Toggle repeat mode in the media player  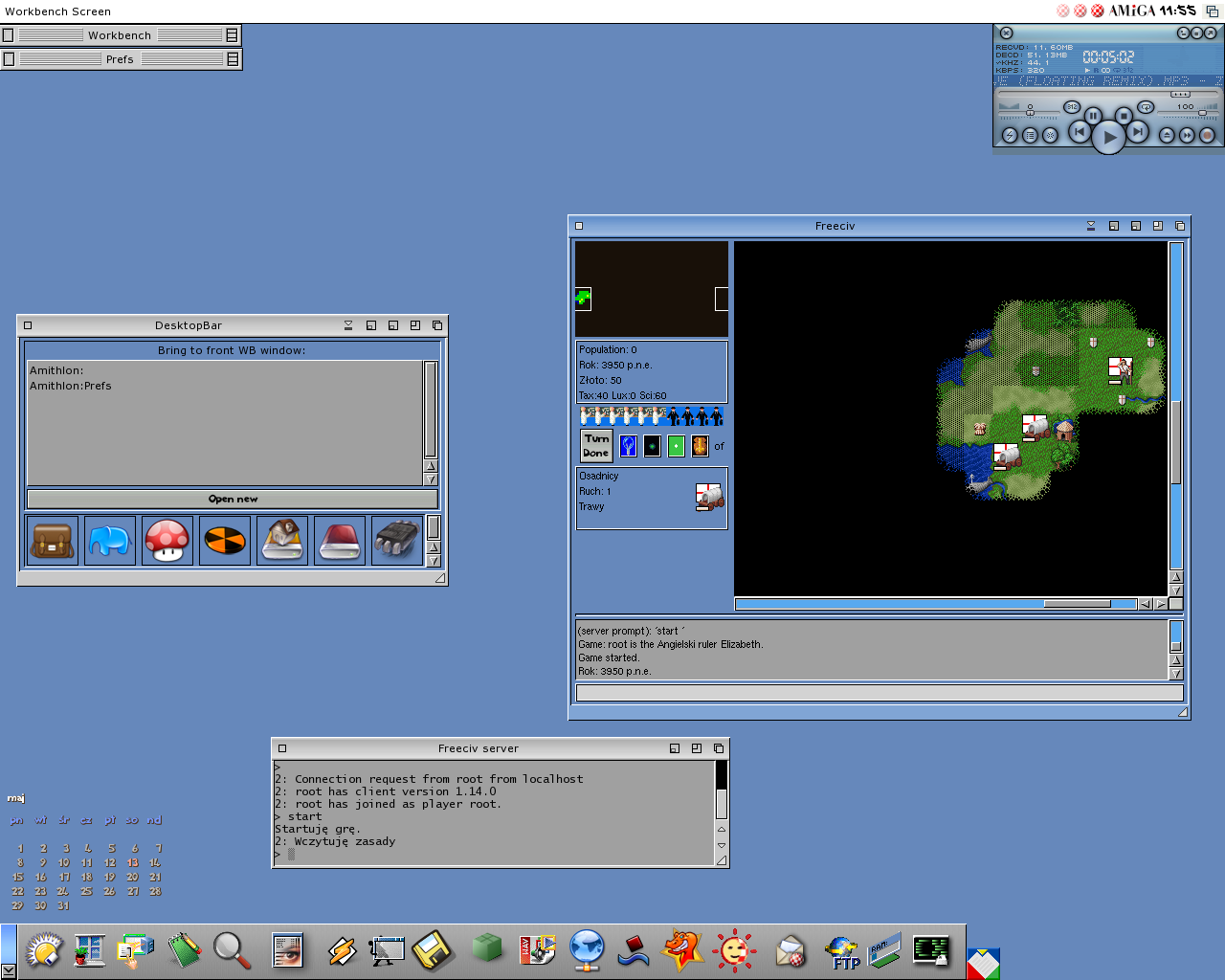[x=1146, y=107]
